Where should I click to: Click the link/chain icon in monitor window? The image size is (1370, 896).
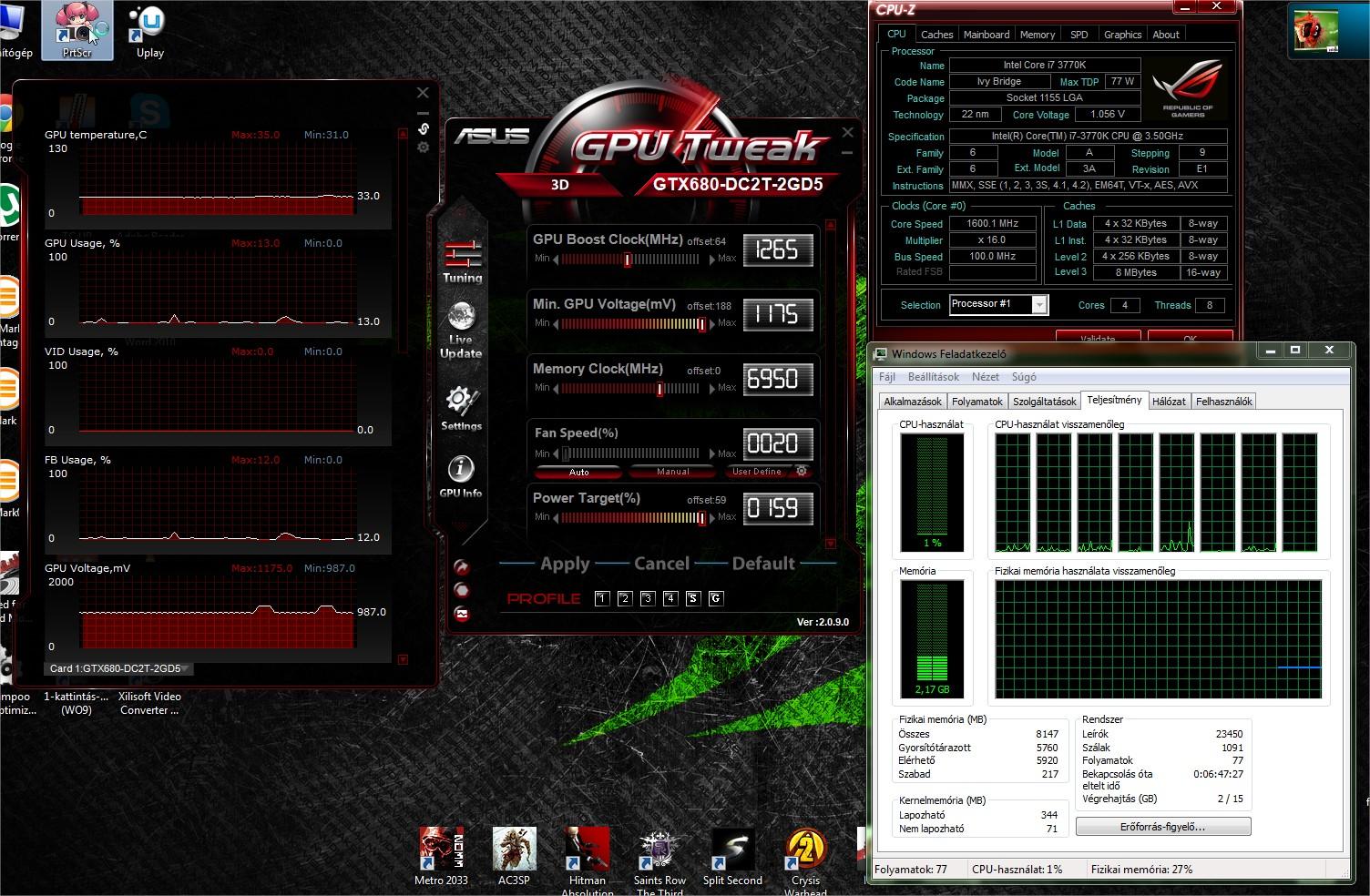[x=423, y=128]
